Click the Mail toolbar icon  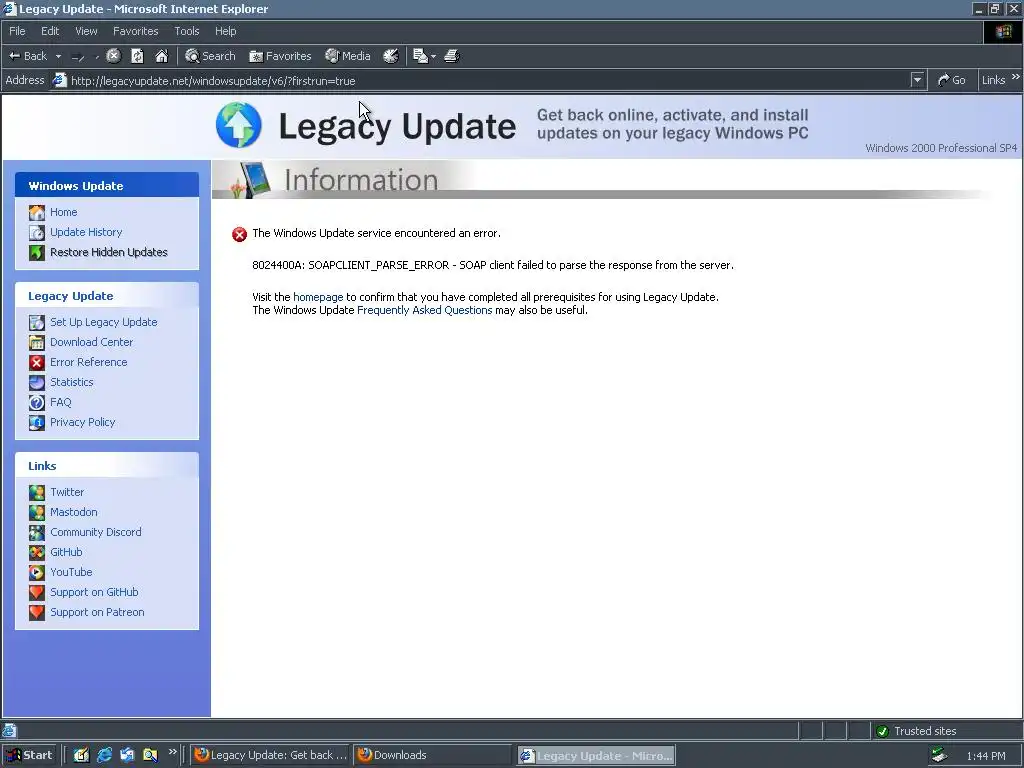[x=421, y=56]
